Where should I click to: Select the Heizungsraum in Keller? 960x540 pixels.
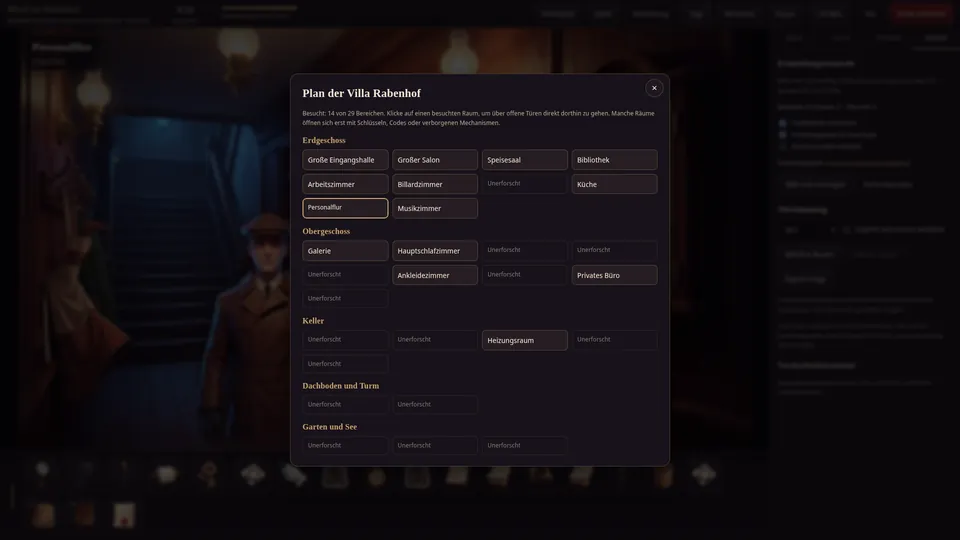[525, 340]
